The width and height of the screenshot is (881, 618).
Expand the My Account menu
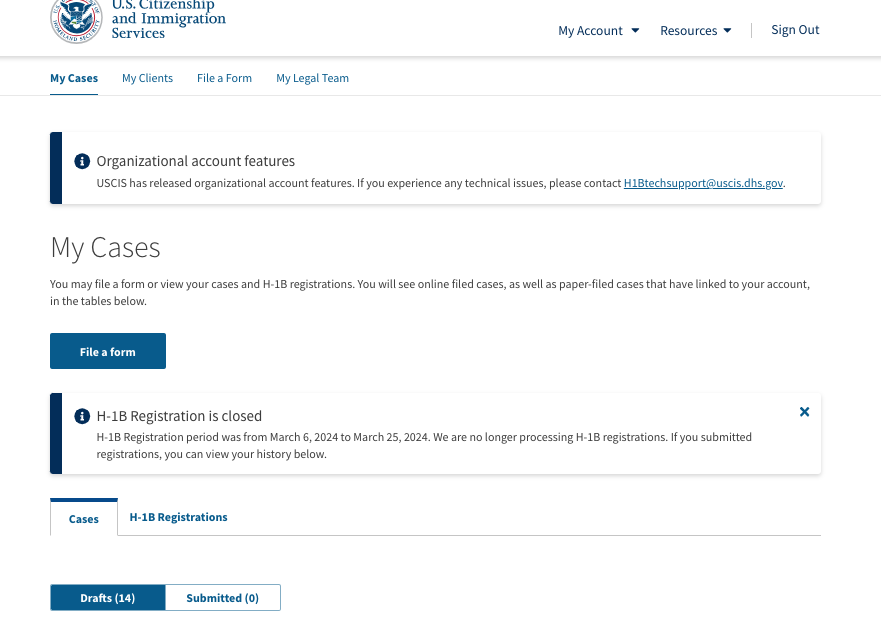click(598, 30)
